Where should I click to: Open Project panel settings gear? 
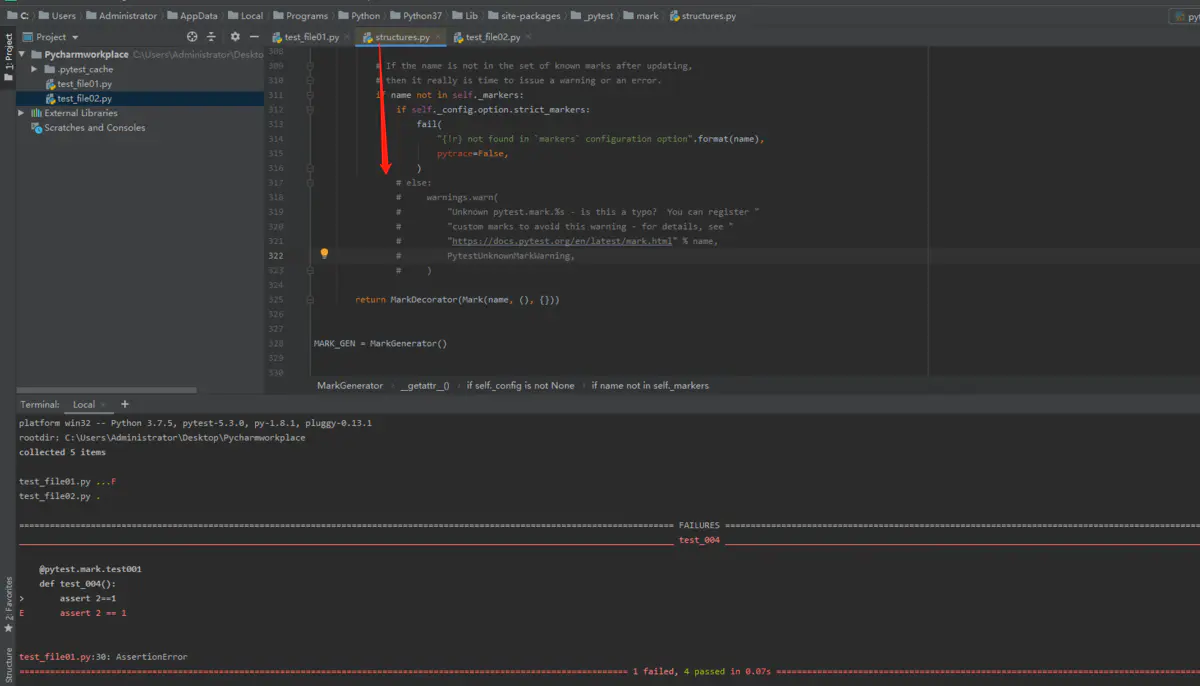tap(235, 37)
